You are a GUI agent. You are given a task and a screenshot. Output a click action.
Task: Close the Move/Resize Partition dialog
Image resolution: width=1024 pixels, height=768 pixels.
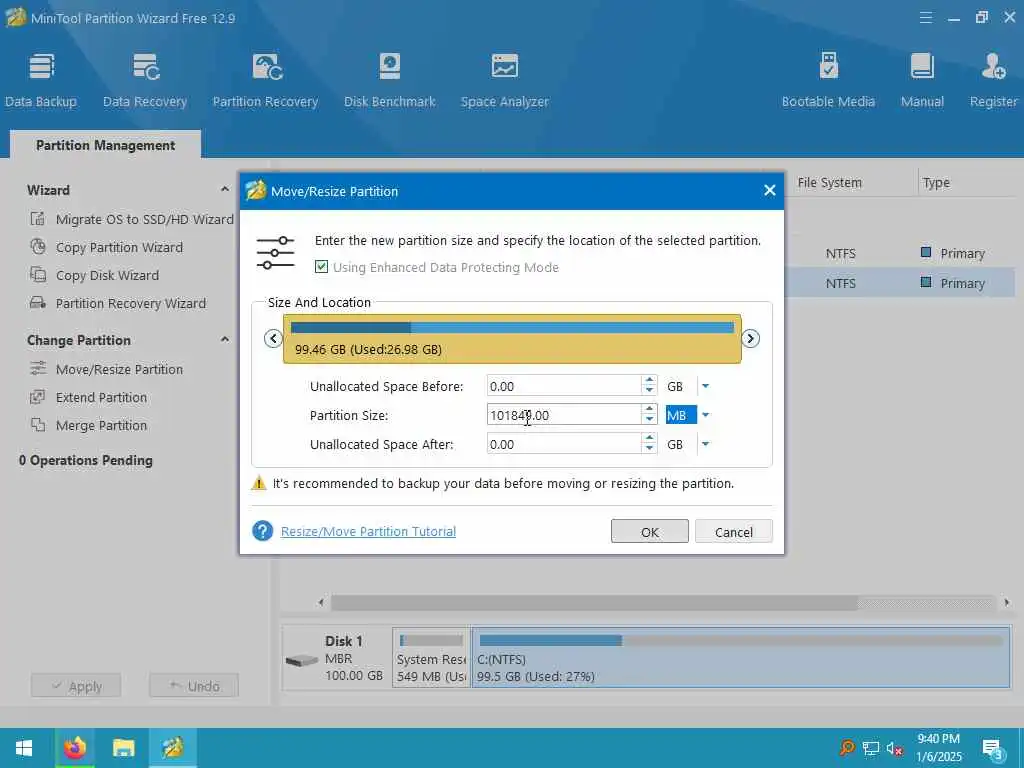point(769,190)
